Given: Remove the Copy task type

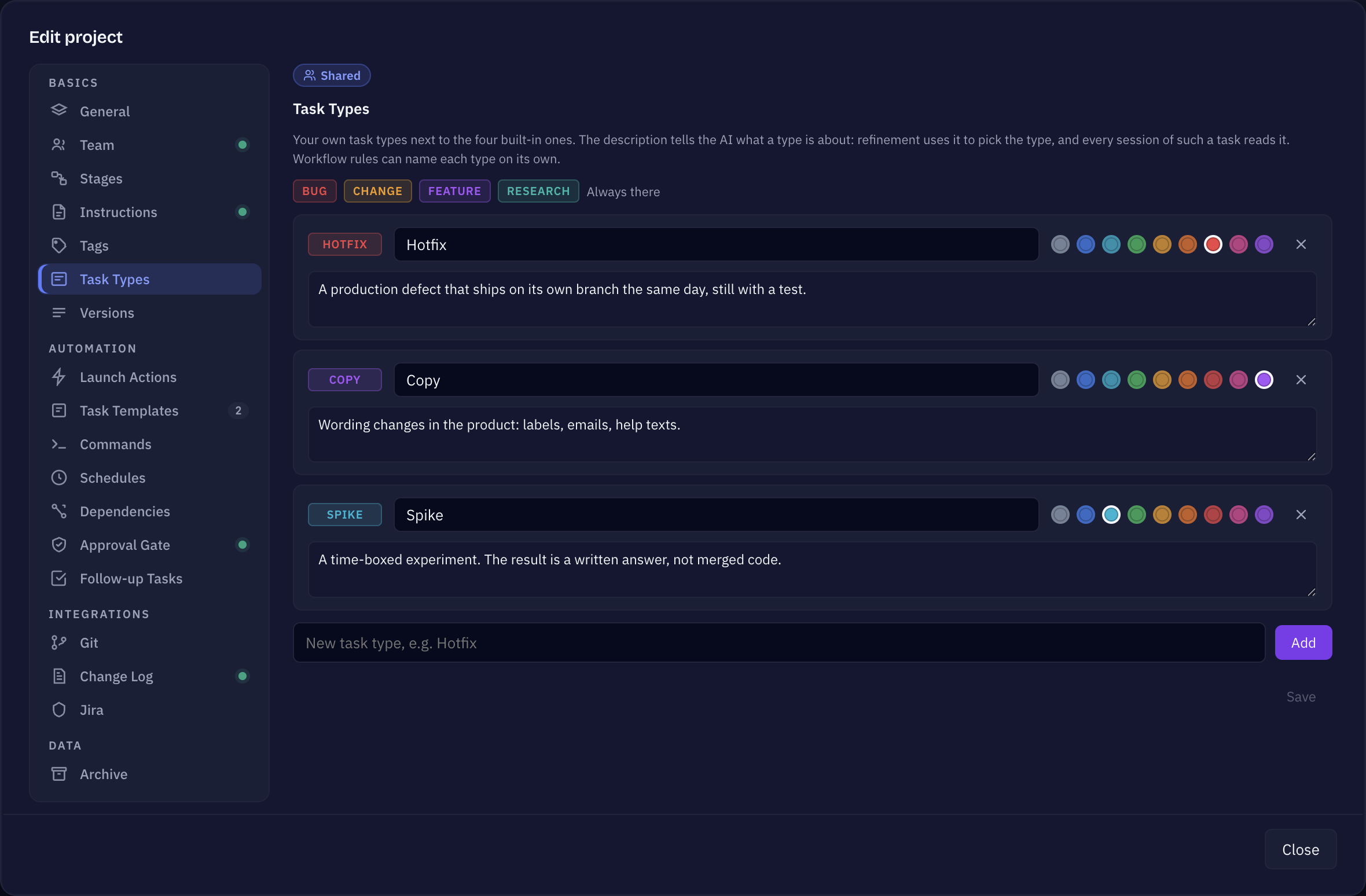Looking at the screenshot, I should 1301,380.
